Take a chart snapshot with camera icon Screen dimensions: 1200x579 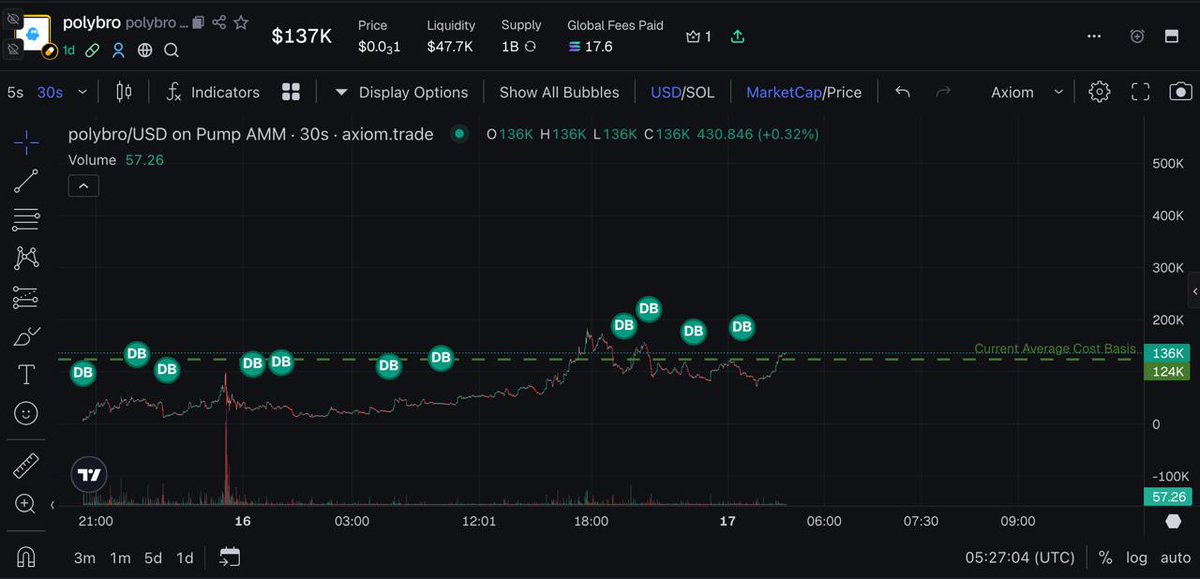point(1180,92)
